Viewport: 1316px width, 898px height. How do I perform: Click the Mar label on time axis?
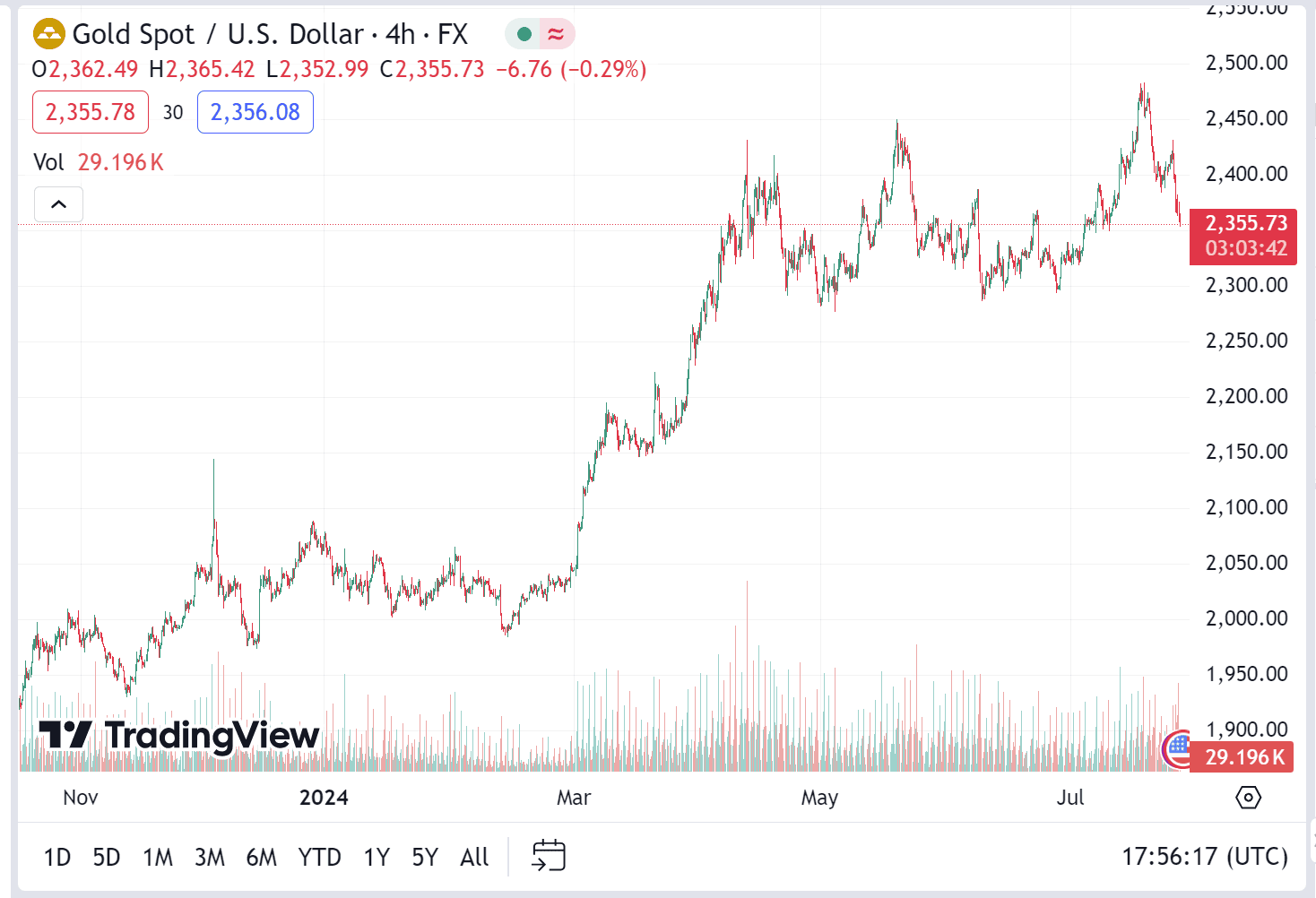[x=574, y=798]
